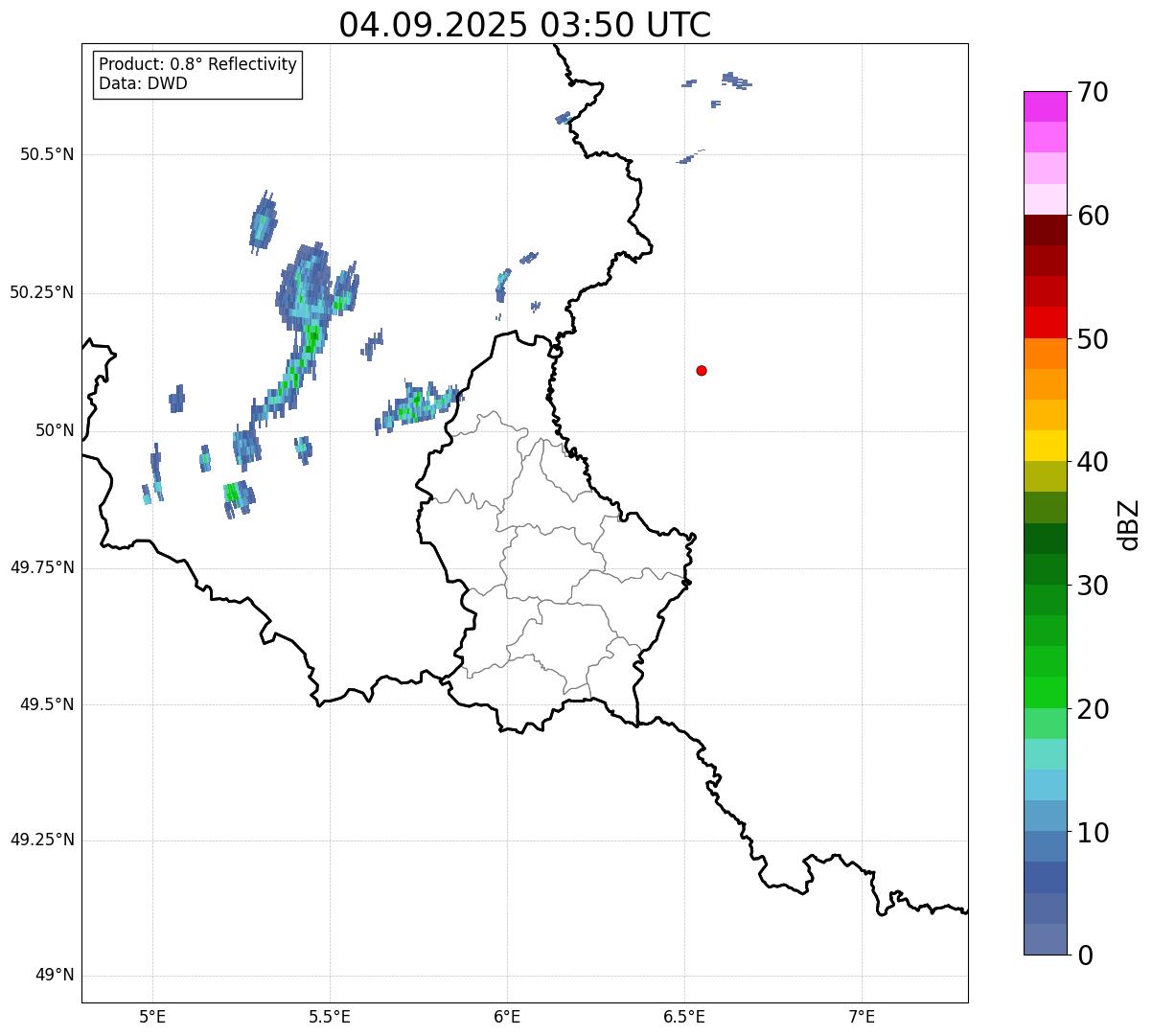Image resolution: width=1152 pixels, height=1036 pixels.
Task: Click the 49°N latitude label
Action: [x=55, y=976]
